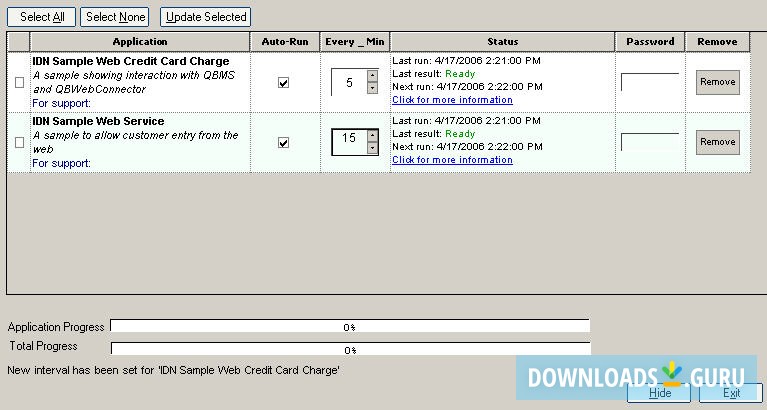Image resolution: width=767 pixels, height=410 pixels.
Task: Toggle Auto-Run for IDN Sample Web Credit Card Charge
Action: pos(283,82)
